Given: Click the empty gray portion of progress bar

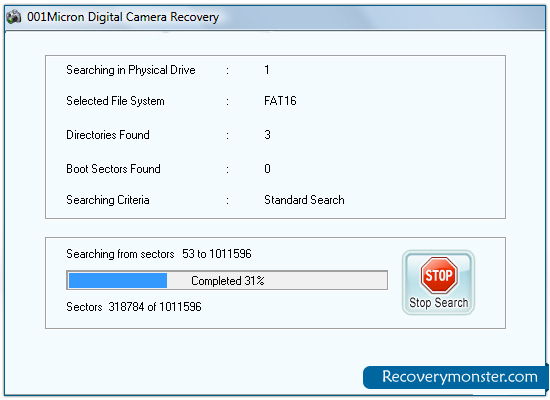Looking at the screenshot, I should pyautogui.click(x=277, y=280).
